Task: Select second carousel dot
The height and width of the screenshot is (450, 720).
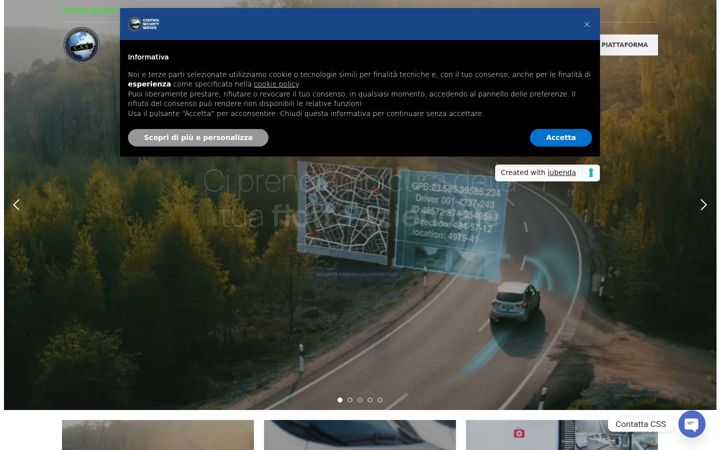Action: [350, 399]
